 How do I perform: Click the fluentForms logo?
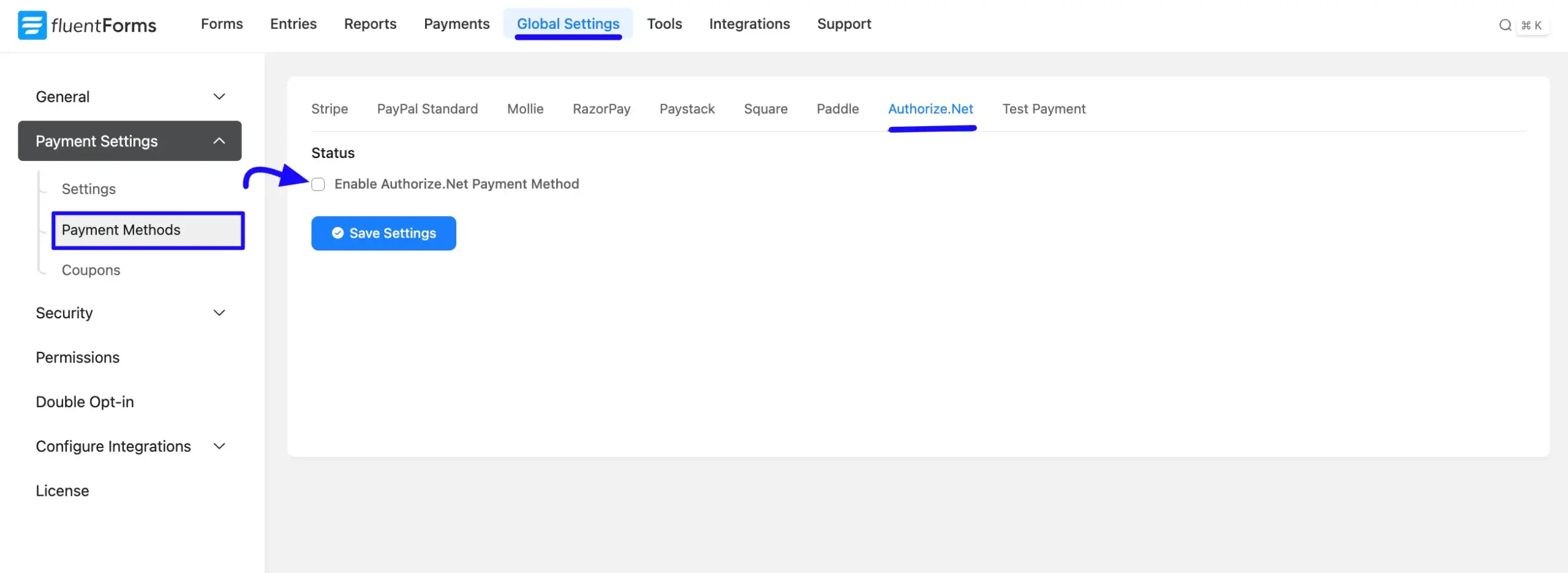(x=86, y=24)
